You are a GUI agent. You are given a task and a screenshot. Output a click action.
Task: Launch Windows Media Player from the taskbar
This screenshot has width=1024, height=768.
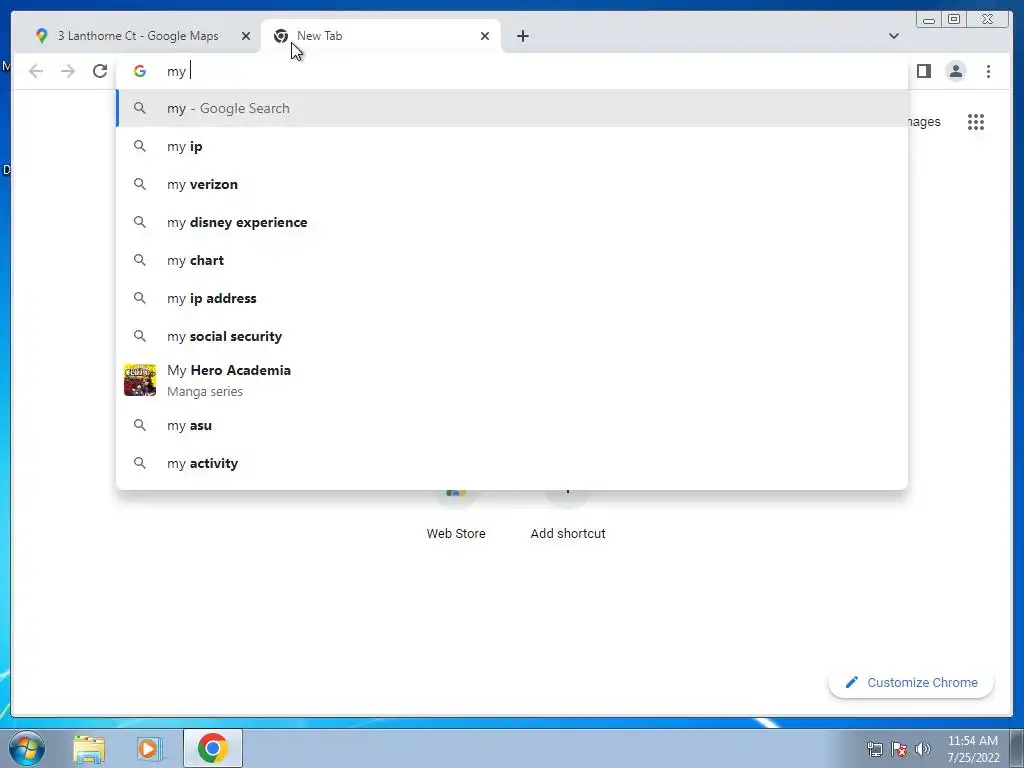(149, 749)
